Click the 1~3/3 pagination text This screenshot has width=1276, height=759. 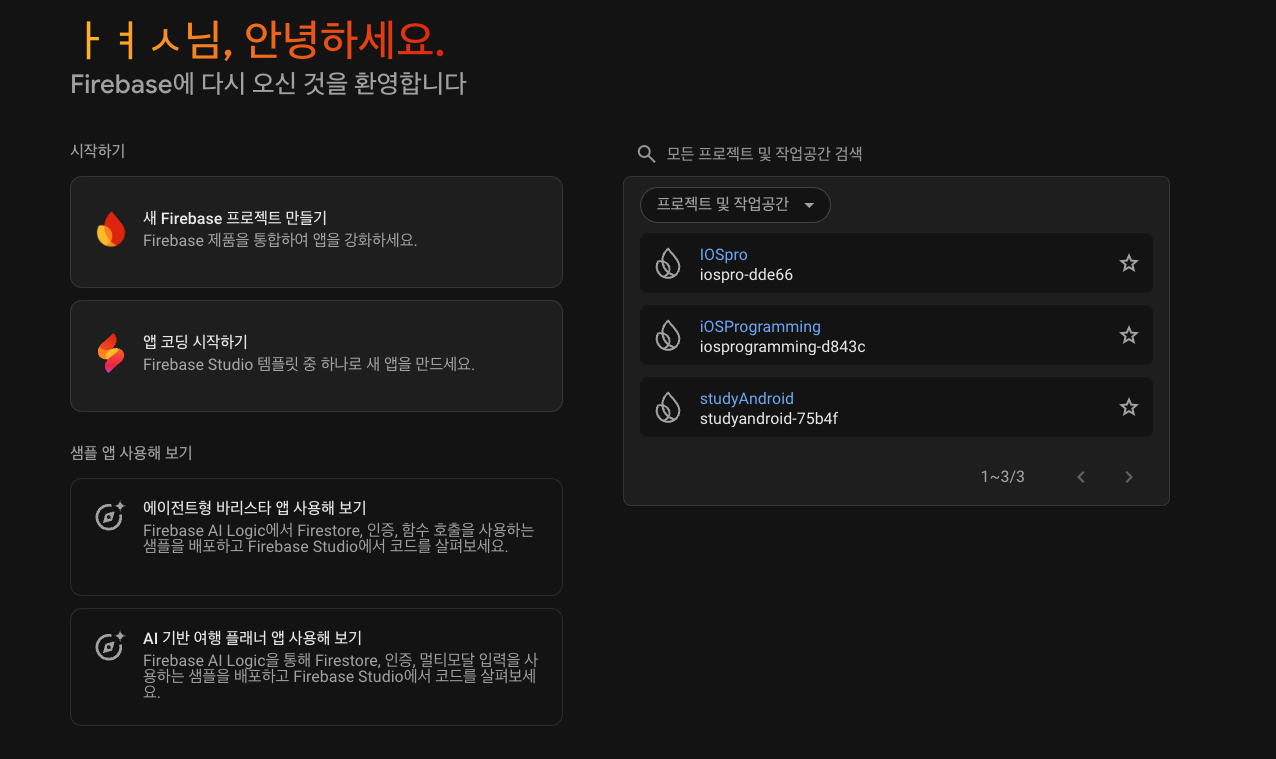[1003, 477]
